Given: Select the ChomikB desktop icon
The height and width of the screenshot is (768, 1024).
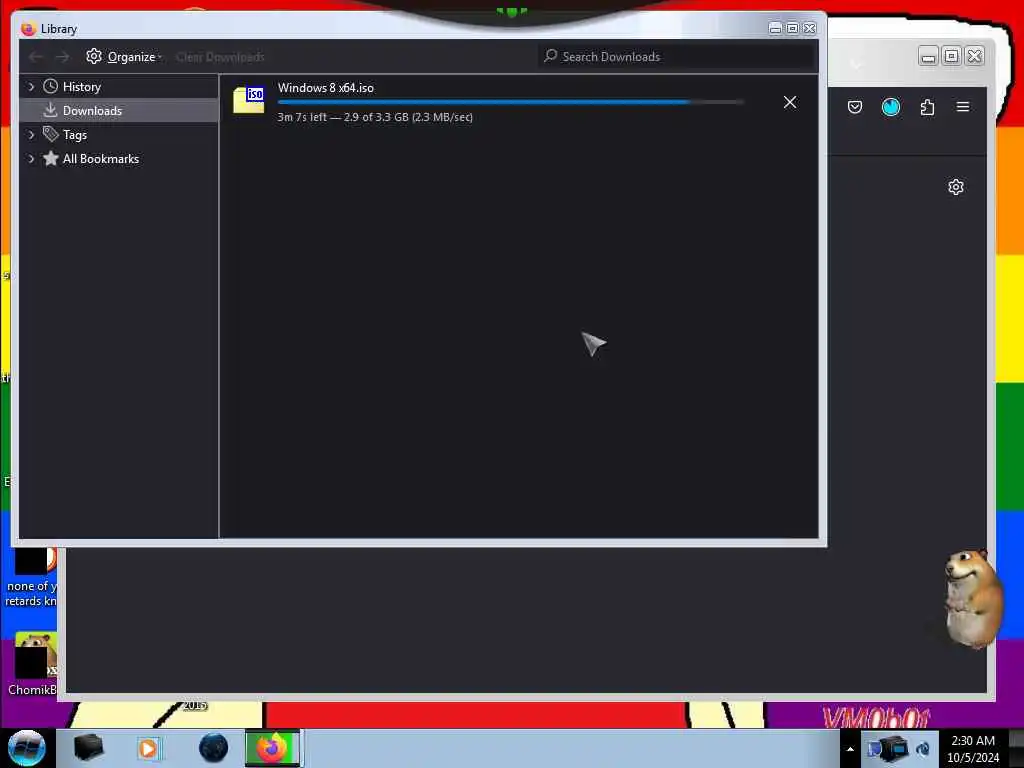Looking at the screenshot, I should click(x=32, y=664).
